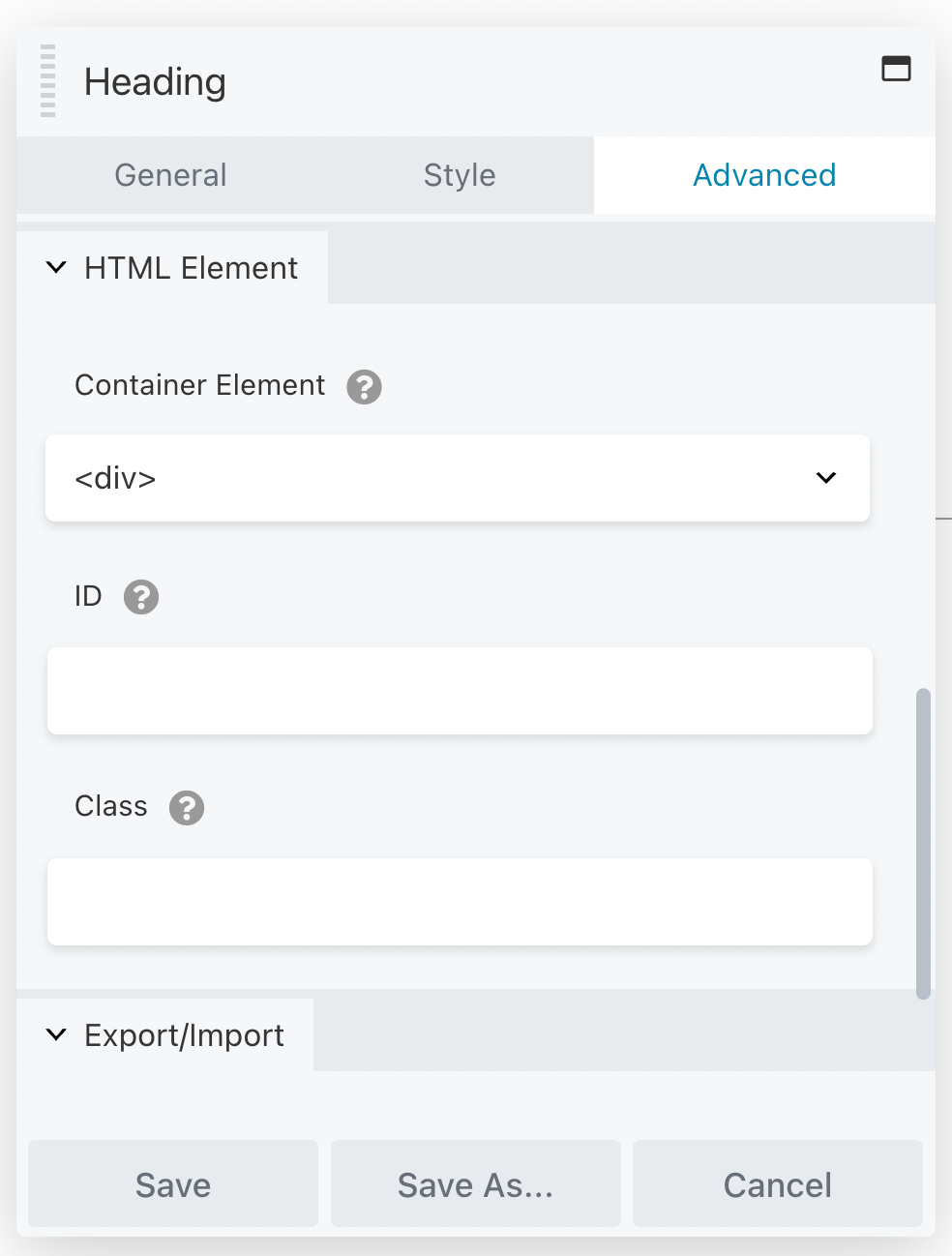
Task: Select the Advanced tab
Action: [764, 175]
